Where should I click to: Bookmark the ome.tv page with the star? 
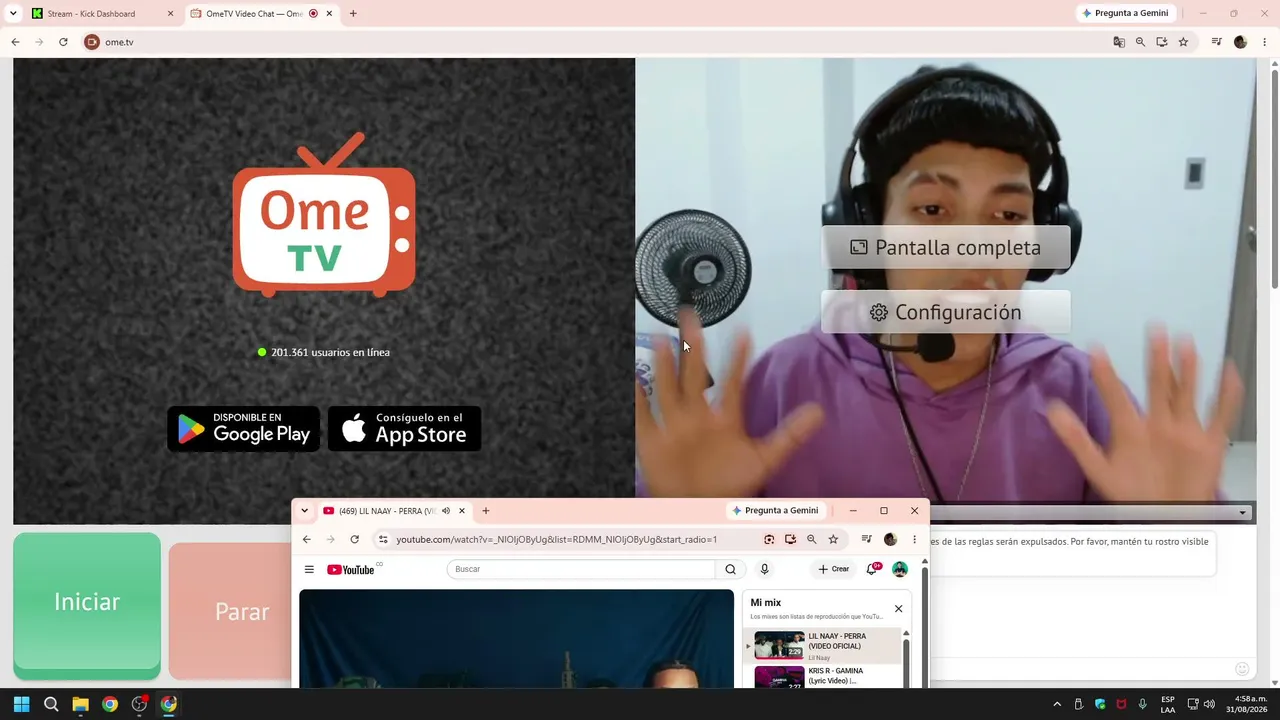click(1183, 42)
